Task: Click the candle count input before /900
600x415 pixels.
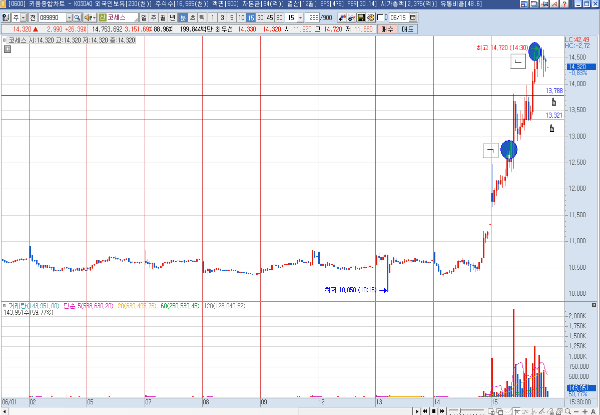Action: [312, 18]
